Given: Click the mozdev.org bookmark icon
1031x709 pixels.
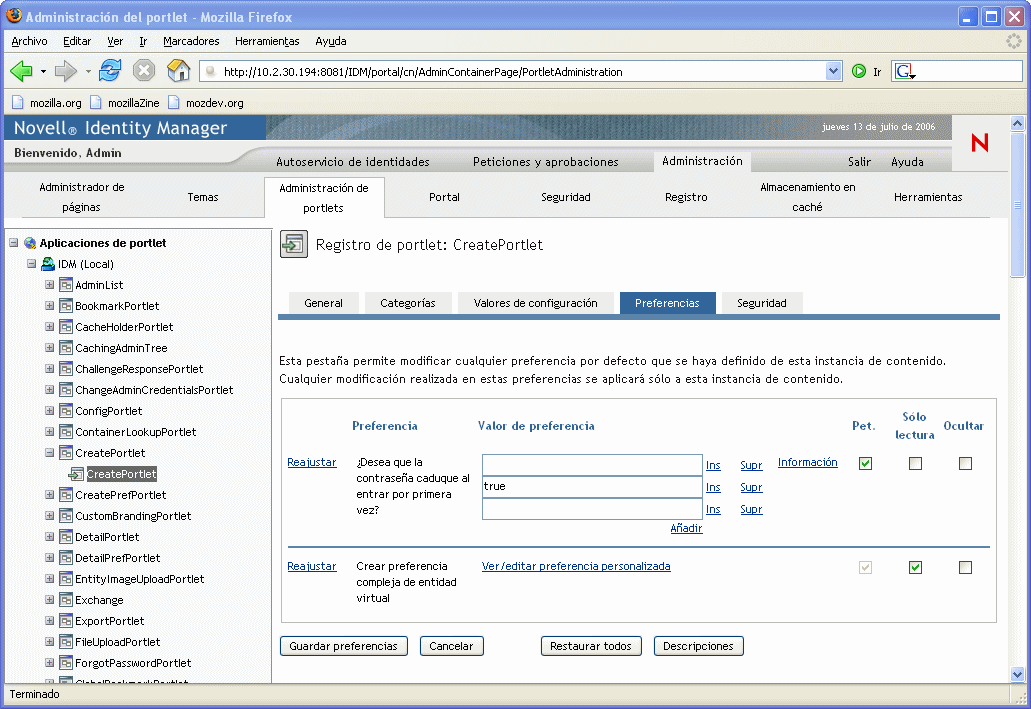Looking at the screenshot, I should coord(174,103).
